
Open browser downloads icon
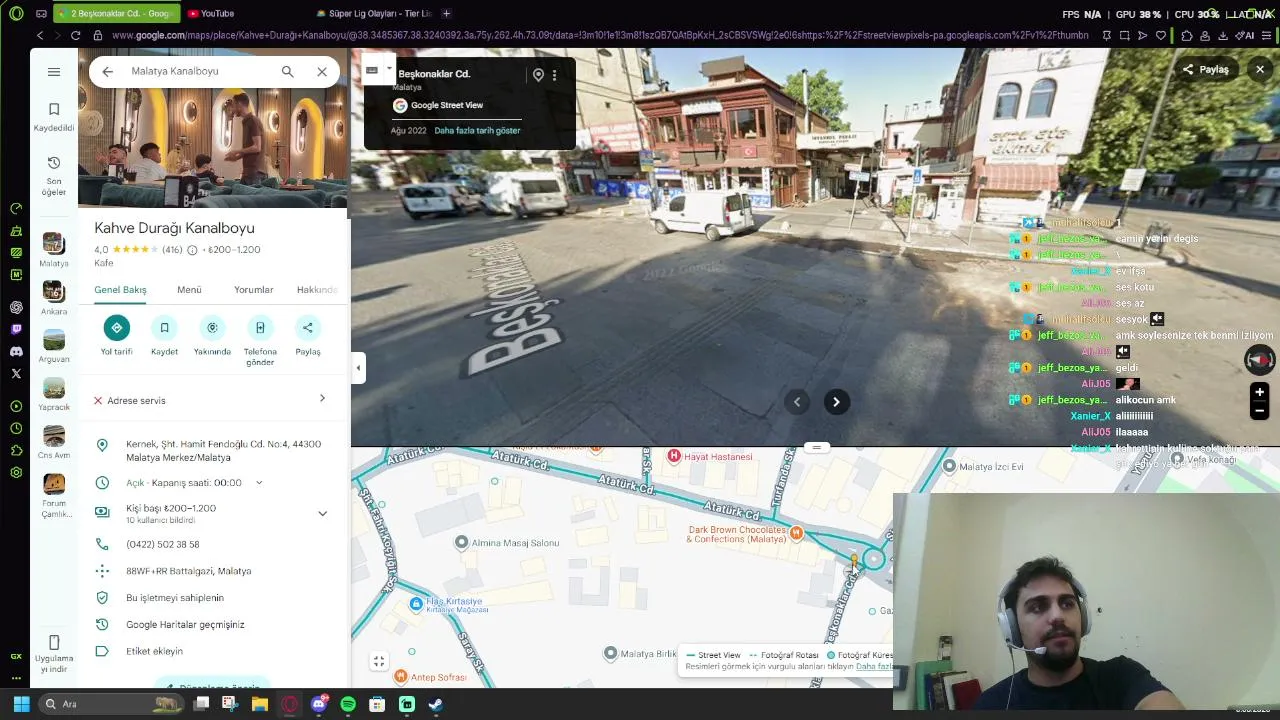point(1222,36)
